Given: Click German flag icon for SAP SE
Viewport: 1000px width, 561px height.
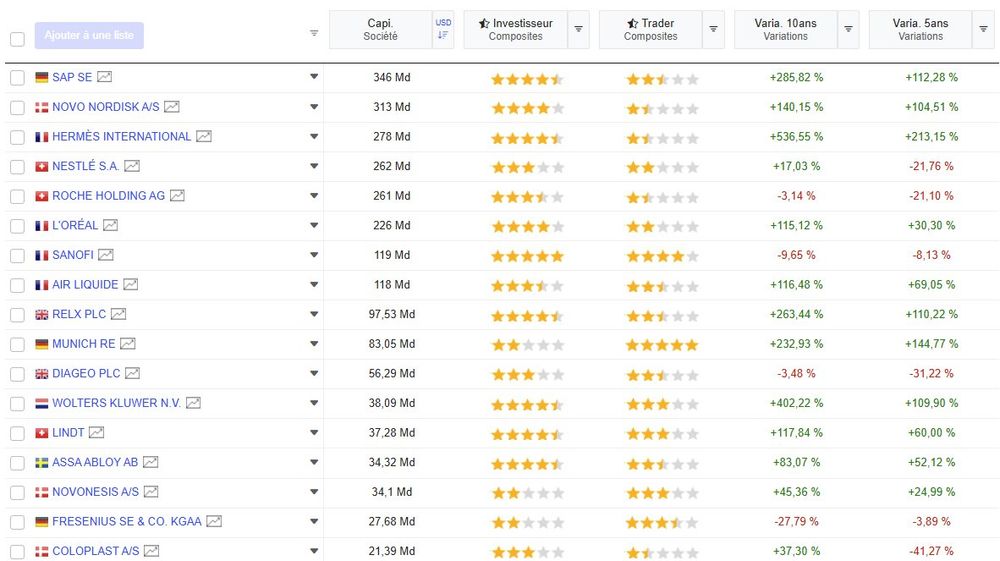Looking at the screenshot, I should click(41, 78).
